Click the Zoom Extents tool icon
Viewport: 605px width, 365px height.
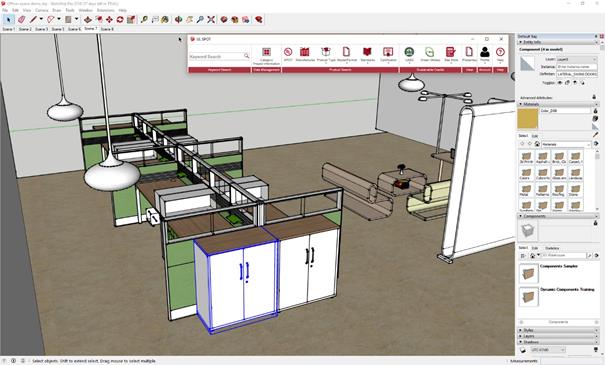[x=211, y=19]
